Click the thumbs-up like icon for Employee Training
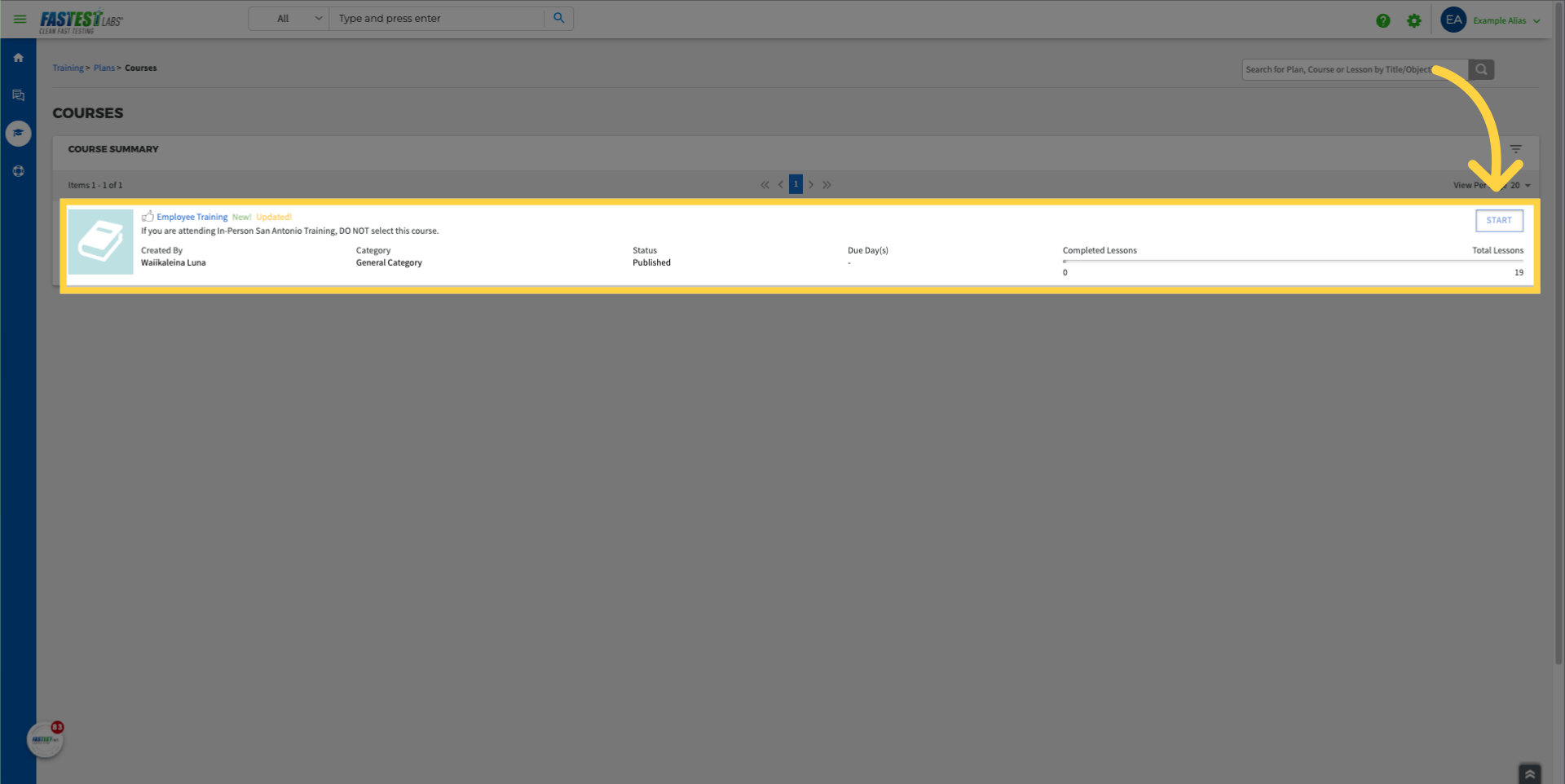Viewport: 1565px width, 784px height. pyautogui.click(x=148, y=217)
